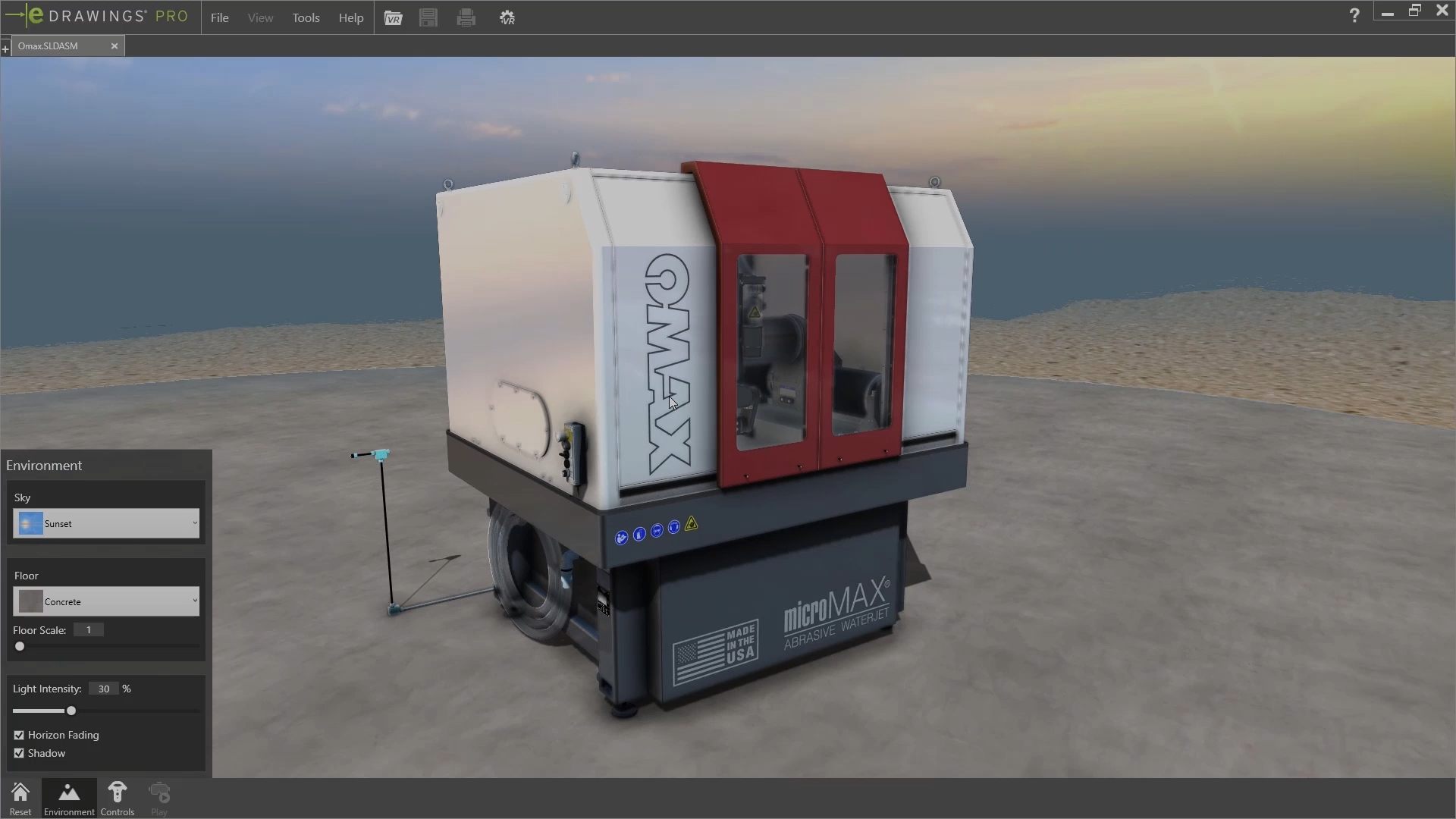This screenshot has height=819, width=1456.
Task: Open the Floor dropdown showing Concrete
Action: click(x=105, y=601)
